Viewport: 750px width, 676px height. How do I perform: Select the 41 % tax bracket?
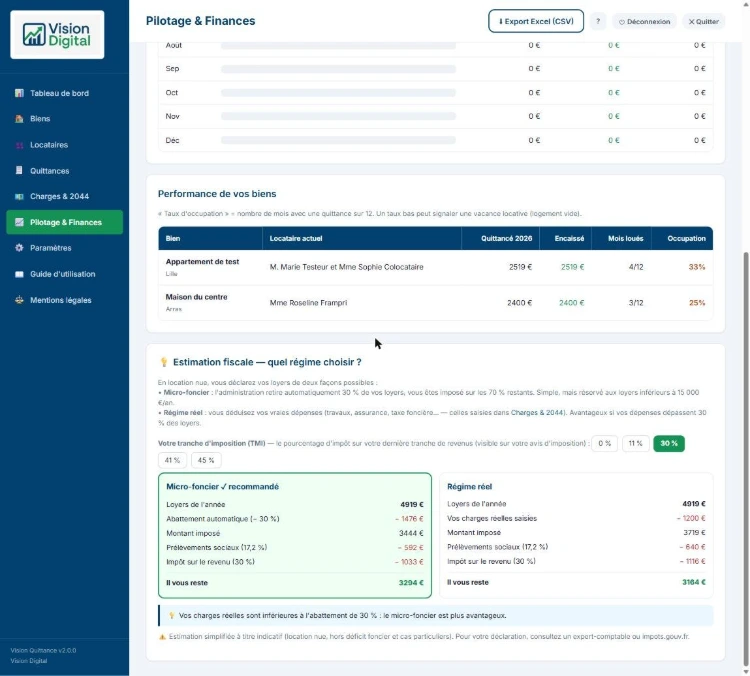click(x=172, y=460)
